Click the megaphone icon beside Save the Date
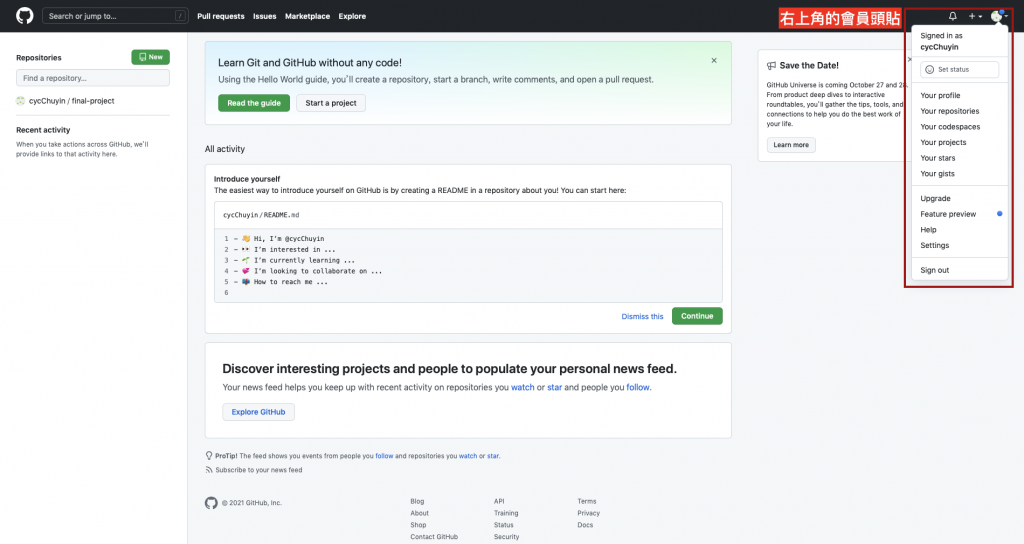This screenshot has height=544, width=1024. click(x=771, y=65)
